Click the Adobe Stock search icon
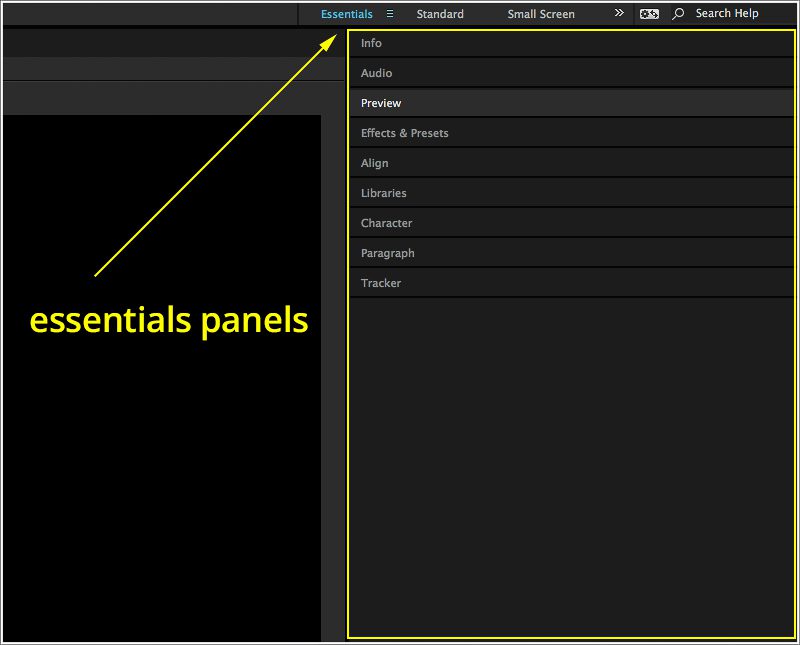The width and height of the screenshot is (800, 645). [x=649, y=14]
